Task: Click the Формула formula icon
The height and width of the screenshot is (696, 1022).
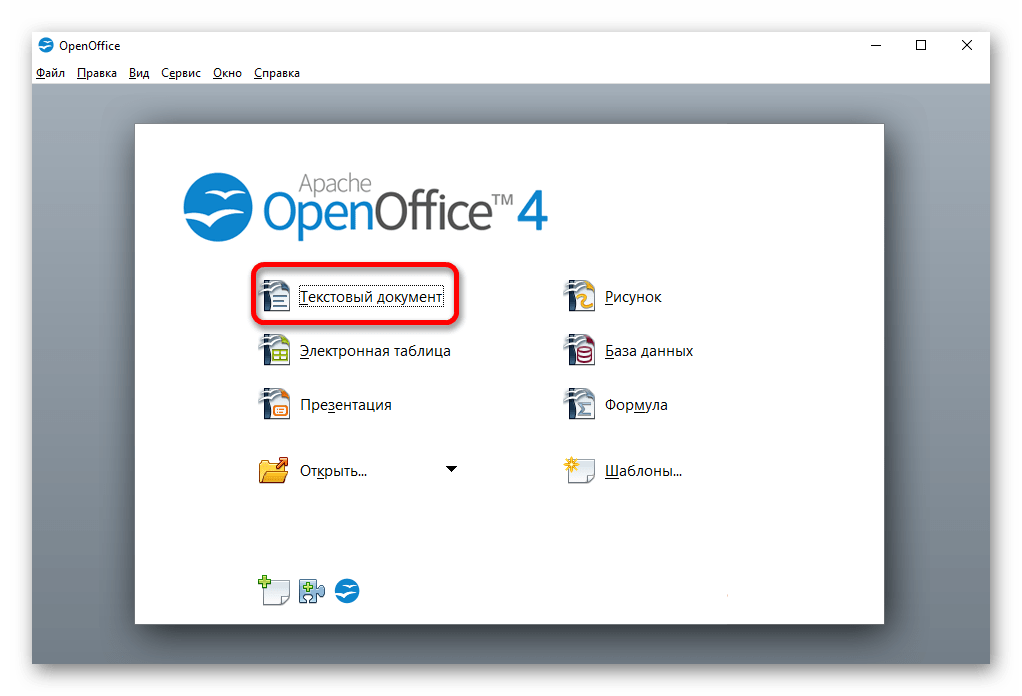Action: coord(579,404)
